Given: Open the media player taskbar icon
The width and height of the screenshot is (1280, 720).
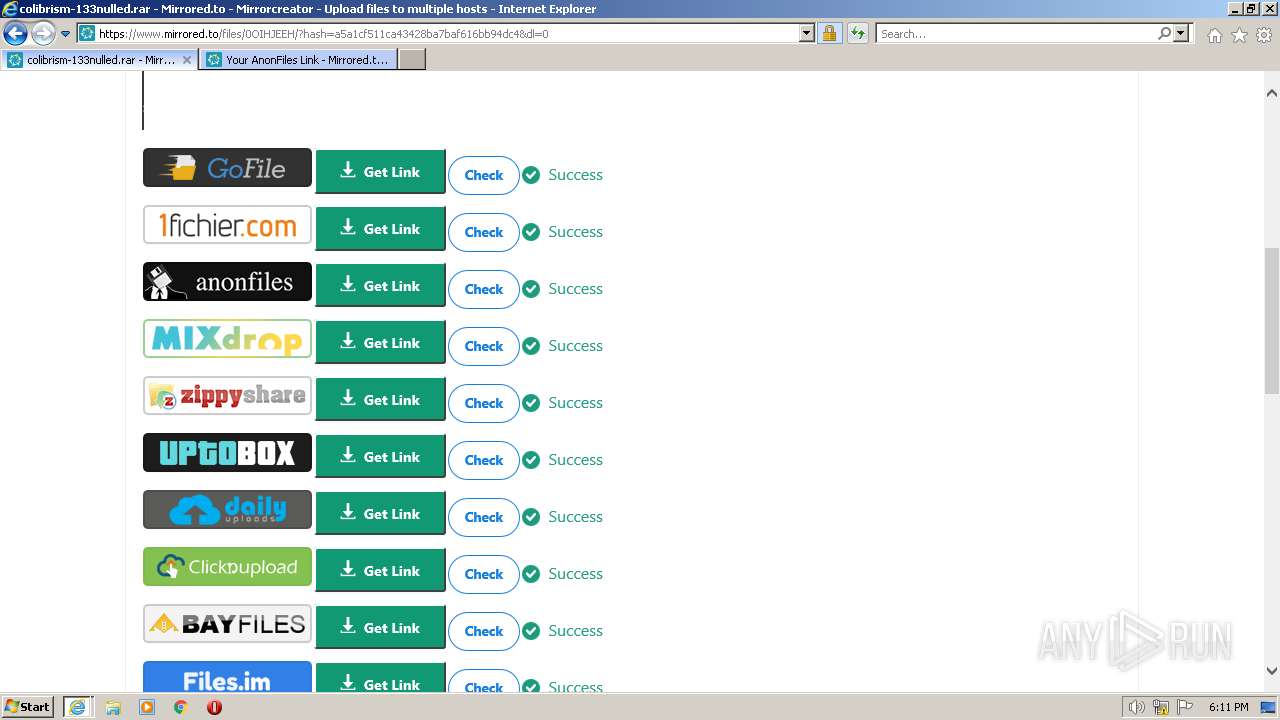Looking at the screenshot, I should tap(147, 707).
